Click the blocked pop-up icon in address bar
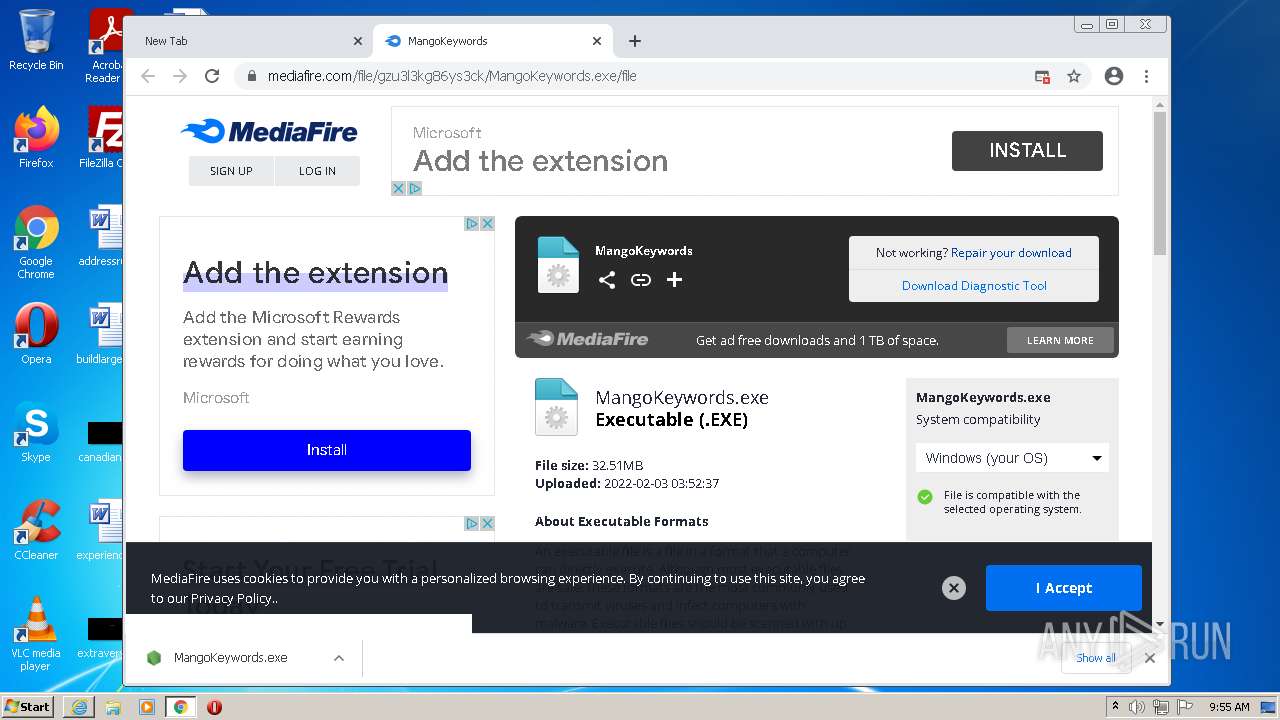 (x=1042, y=76)
